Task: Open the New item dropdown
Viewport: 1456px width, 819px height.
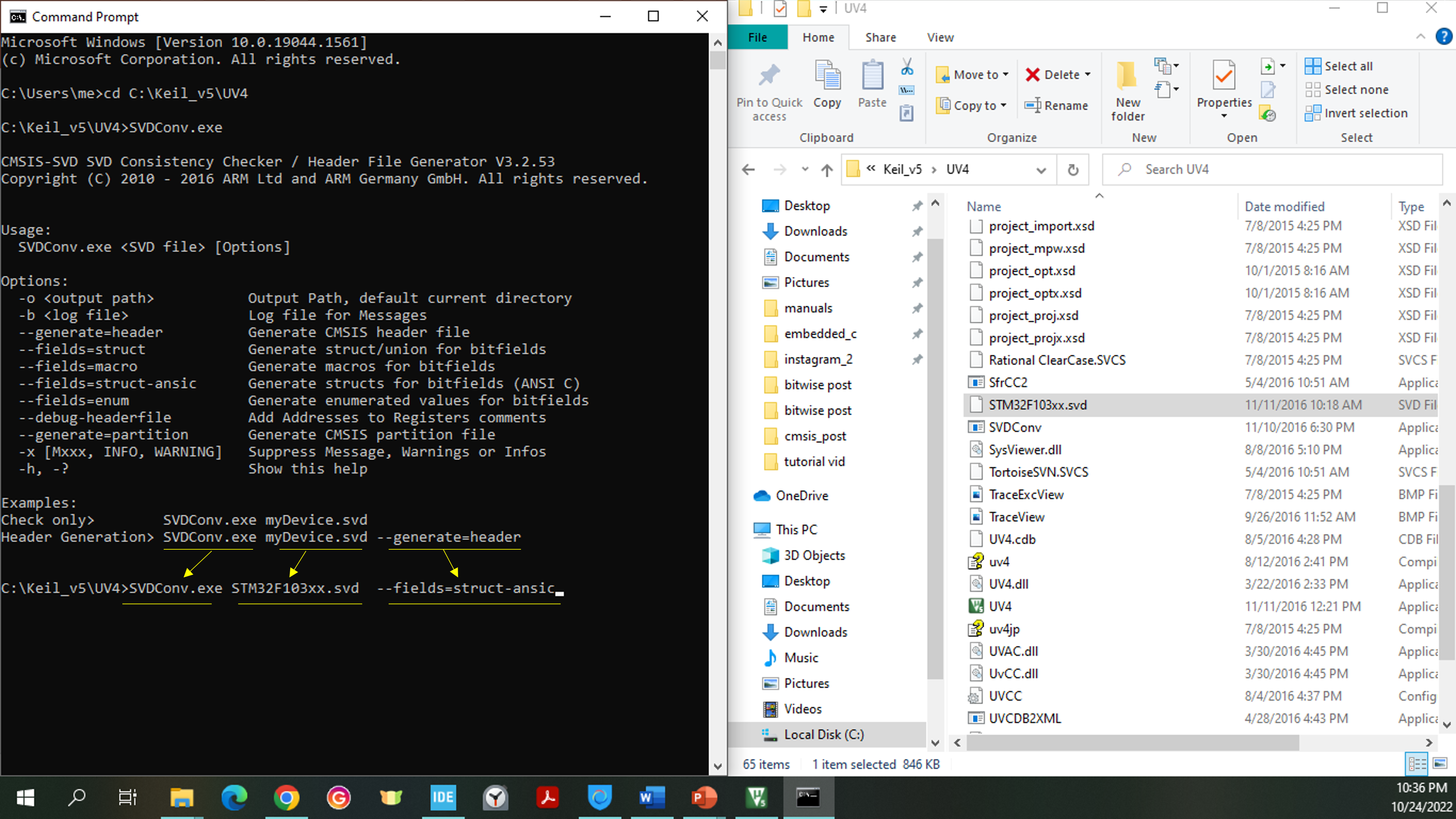Action: click(x=1167, y=66)
